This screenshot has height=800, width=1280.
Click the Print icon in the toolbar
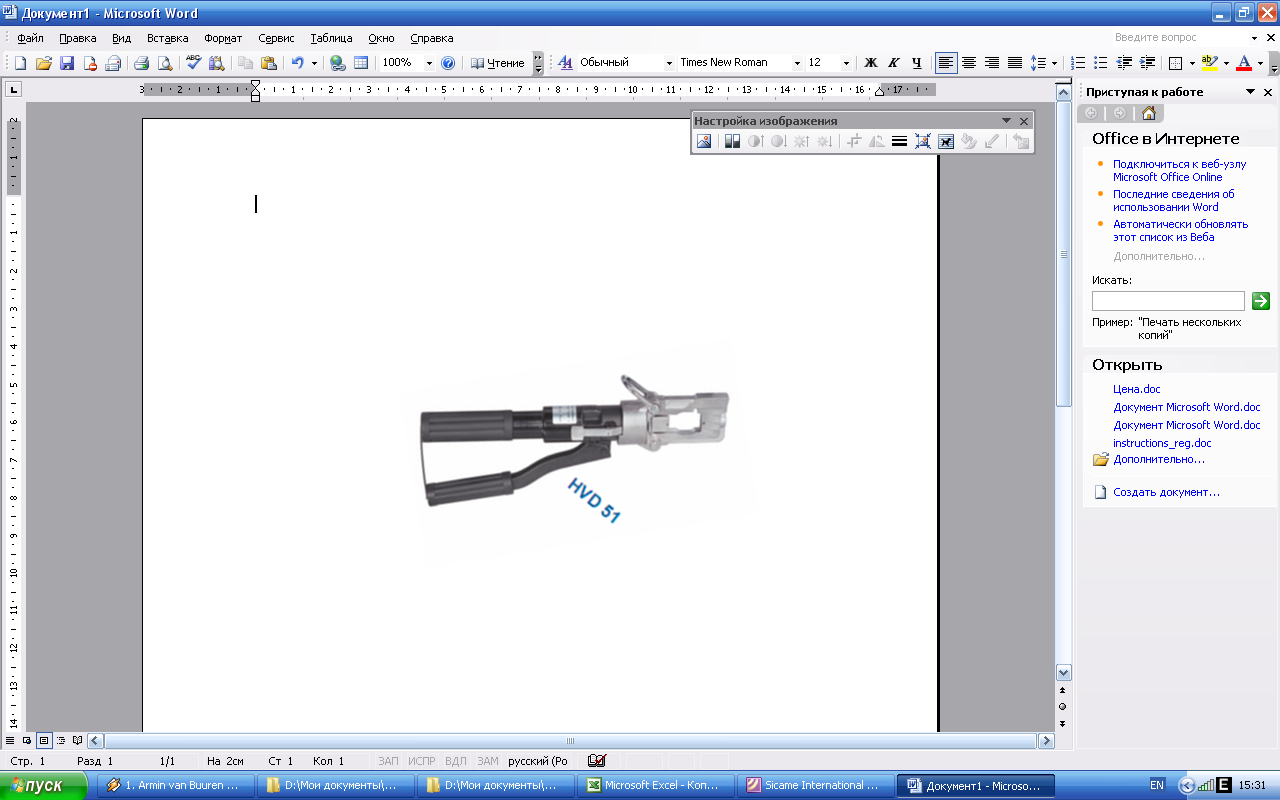click(x=141, y=63)
